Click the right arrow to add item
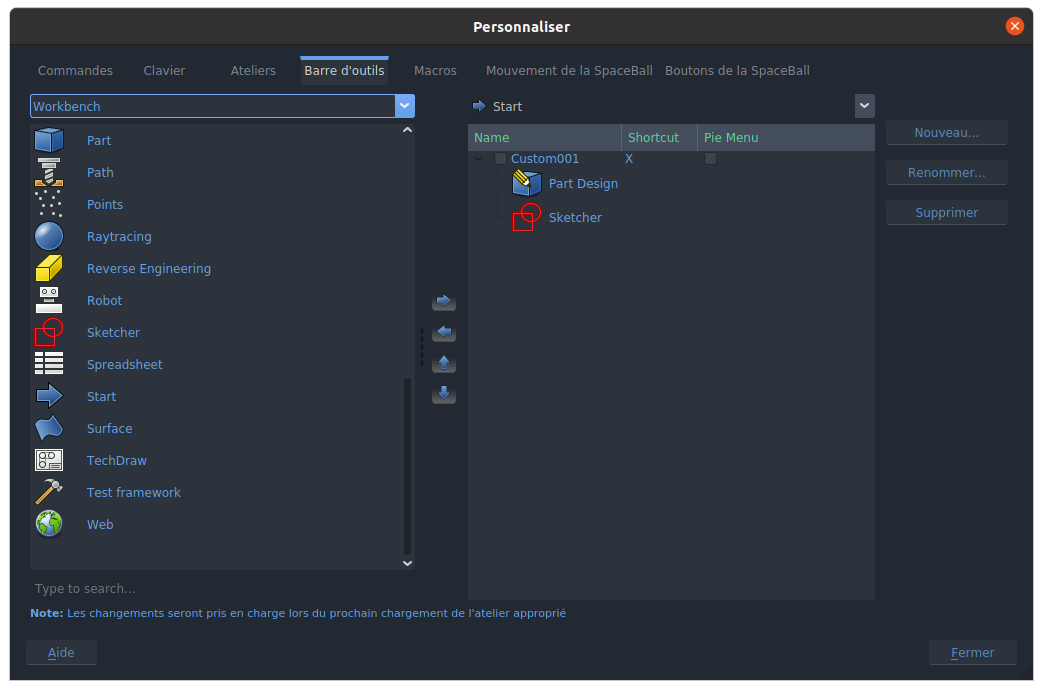The height and width of the screenshot is (690, 1043). coord(444,301)
